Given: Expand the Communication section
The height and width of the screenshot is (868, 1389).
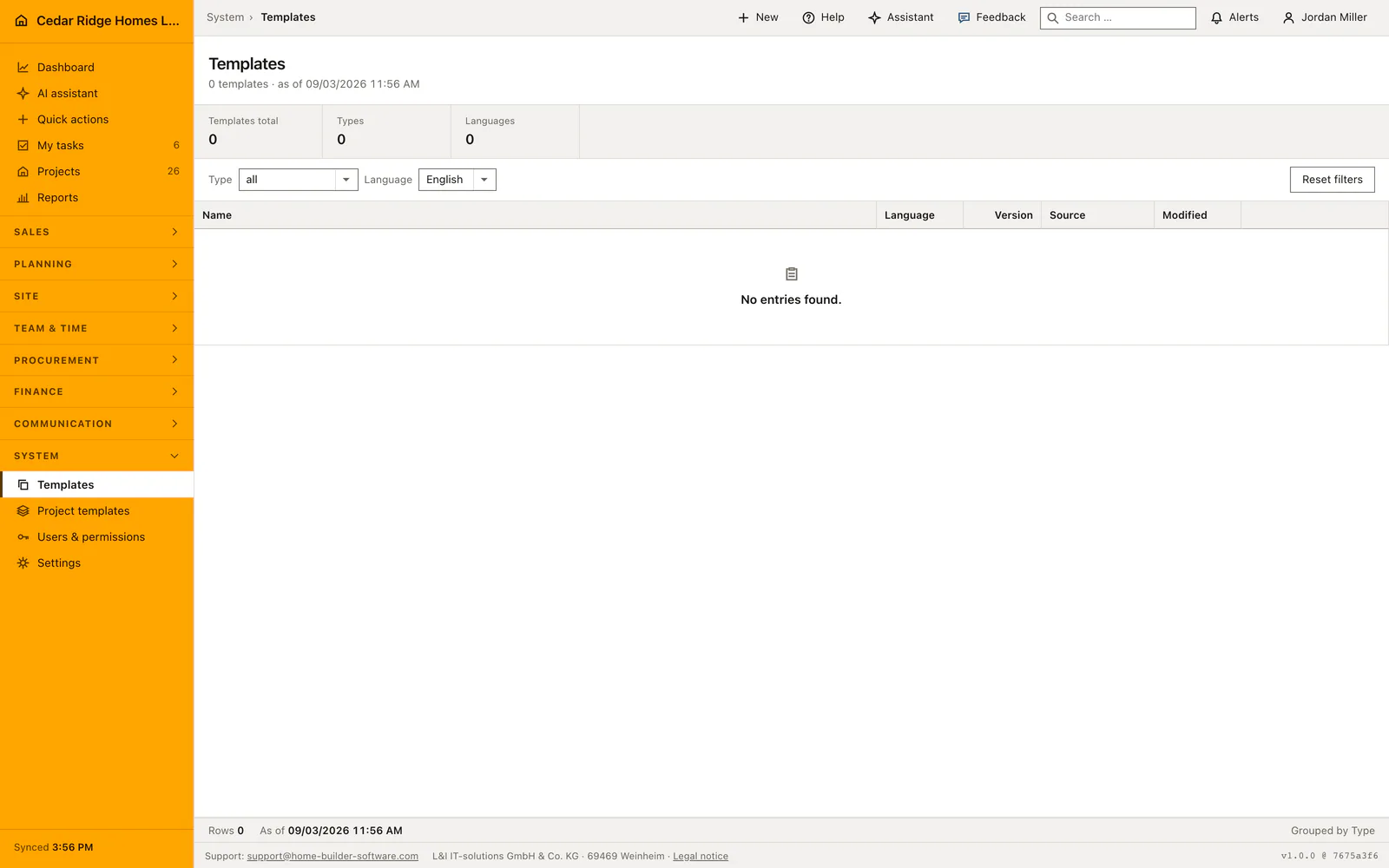Looking at the screenshot, I should 96,424.
